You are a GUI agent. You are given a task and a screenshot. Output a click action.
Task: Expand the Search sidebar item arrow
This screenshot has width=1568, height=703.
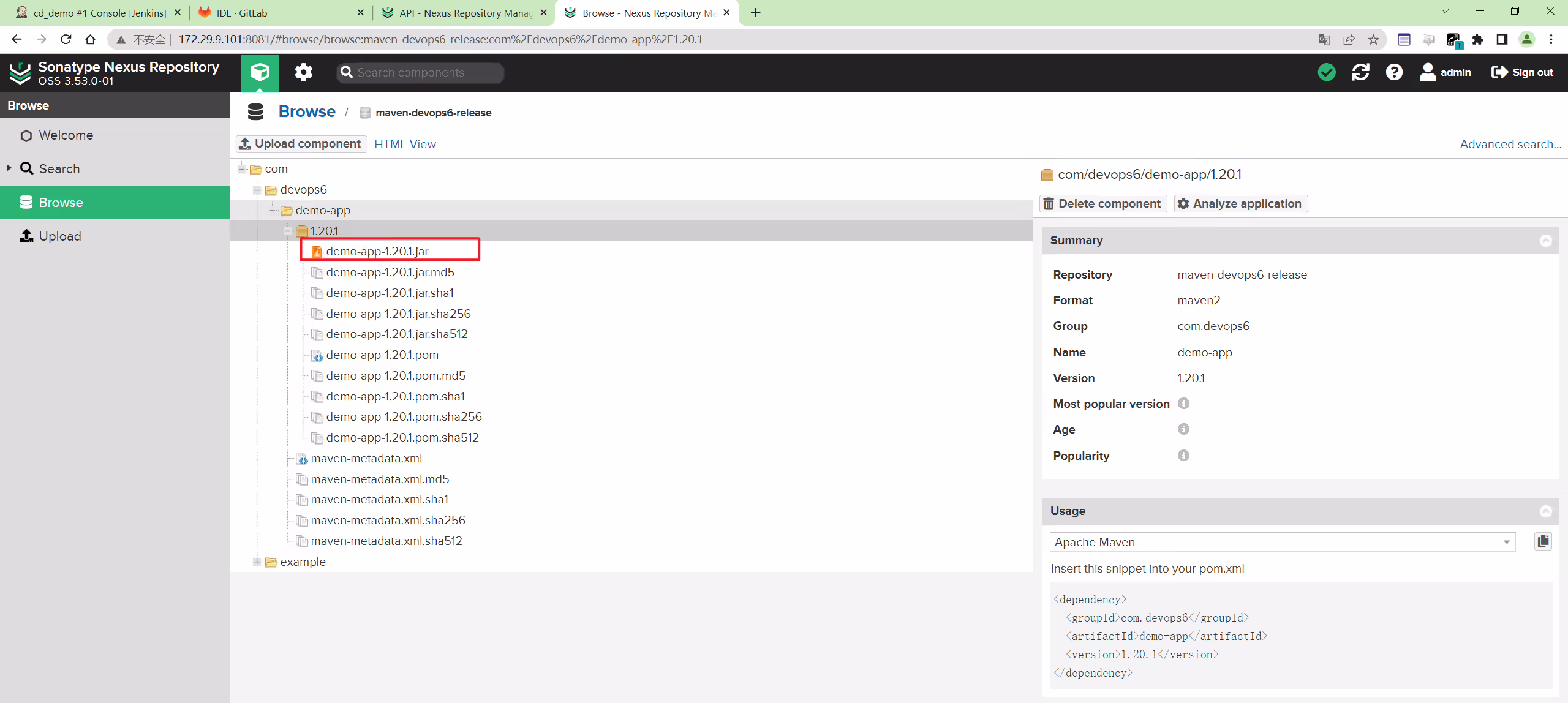click(x=9, y=168)
